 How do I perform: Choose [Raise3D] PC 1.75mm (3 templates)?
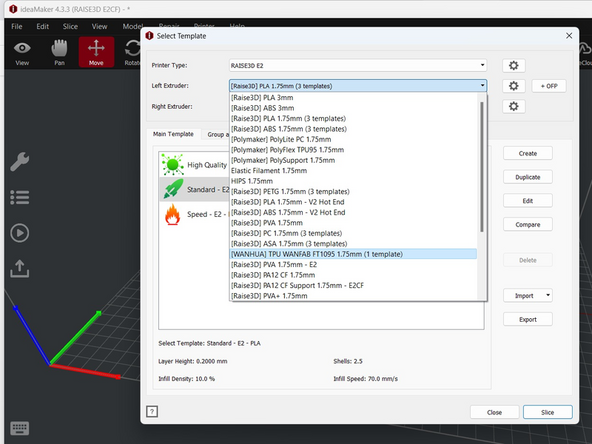[x=353, y=233]
